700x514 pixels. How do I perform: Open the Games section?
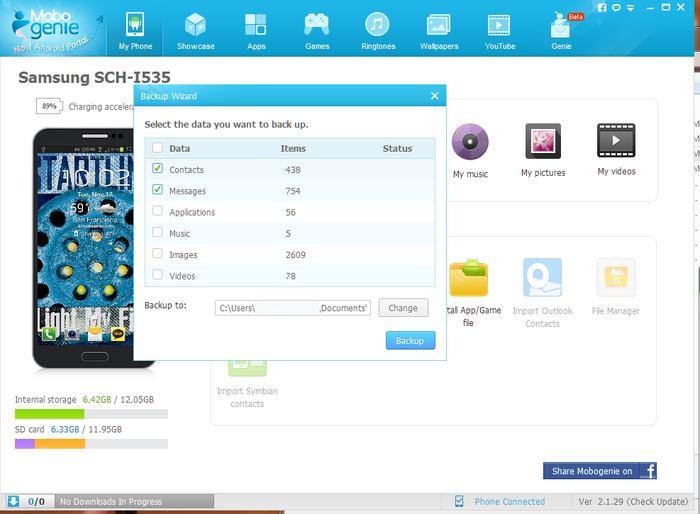tap(317, 31)
